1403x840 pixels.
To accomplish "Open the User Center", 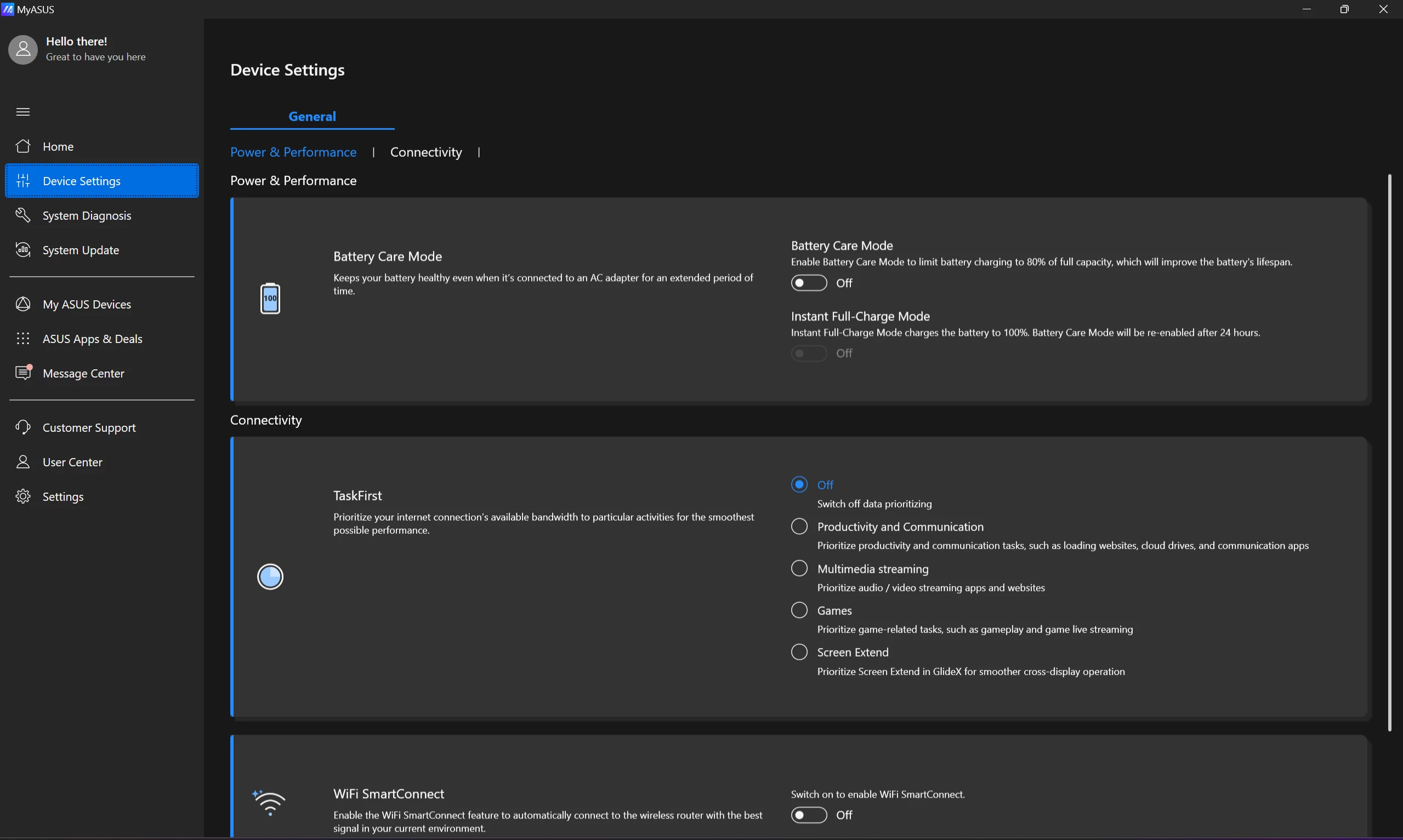I will coord(72,462).
